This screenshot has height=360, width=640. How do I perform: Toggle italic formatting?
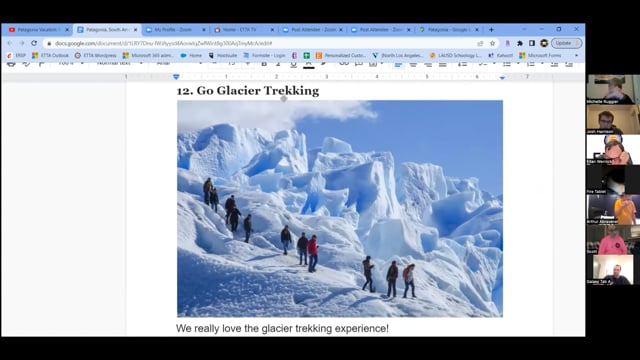pyautogui.click(x=278, y=64)
